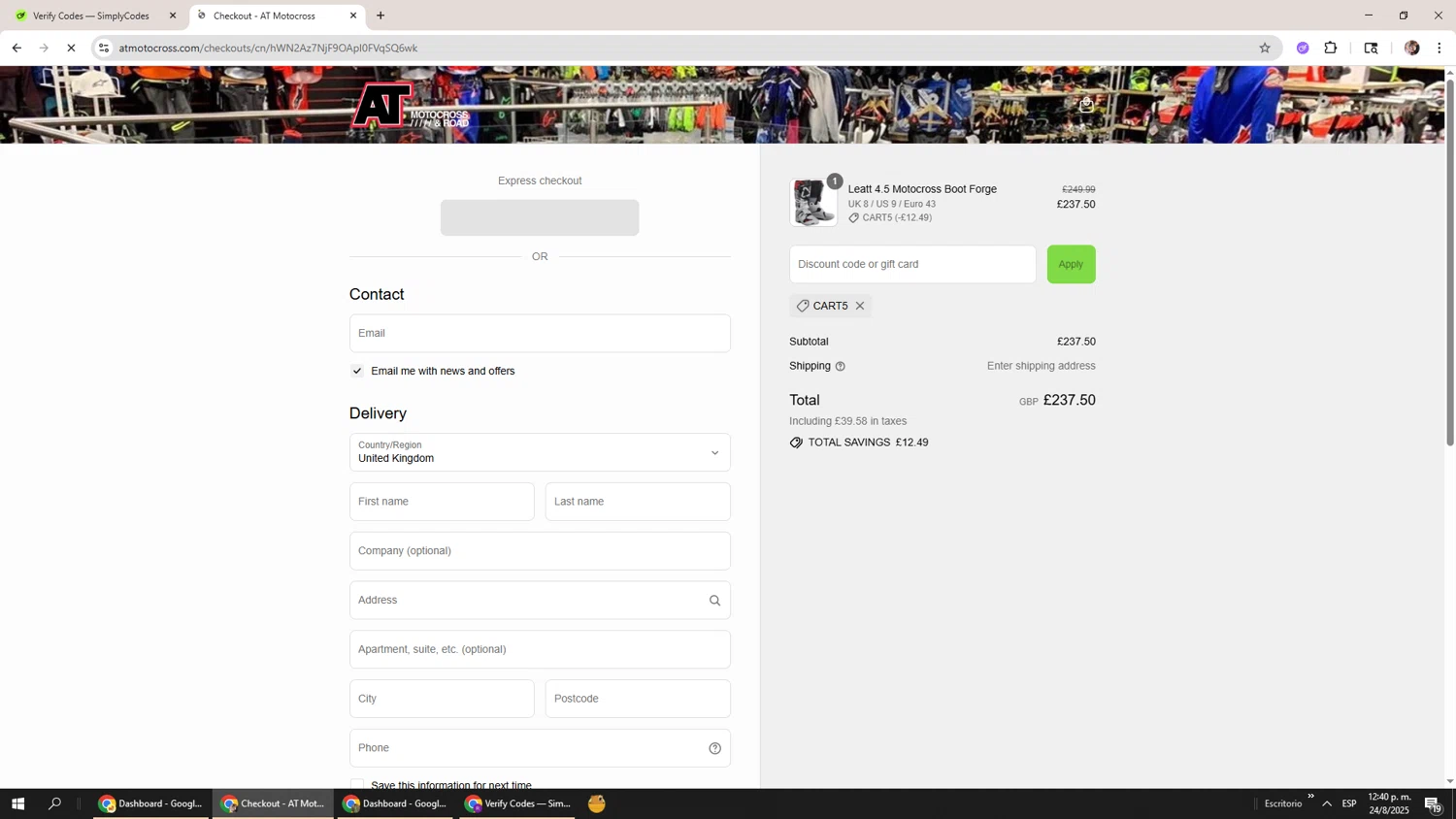Bookmark this page with the star icon
The height and width of the screenshot is (819, 1456).
1265,48
